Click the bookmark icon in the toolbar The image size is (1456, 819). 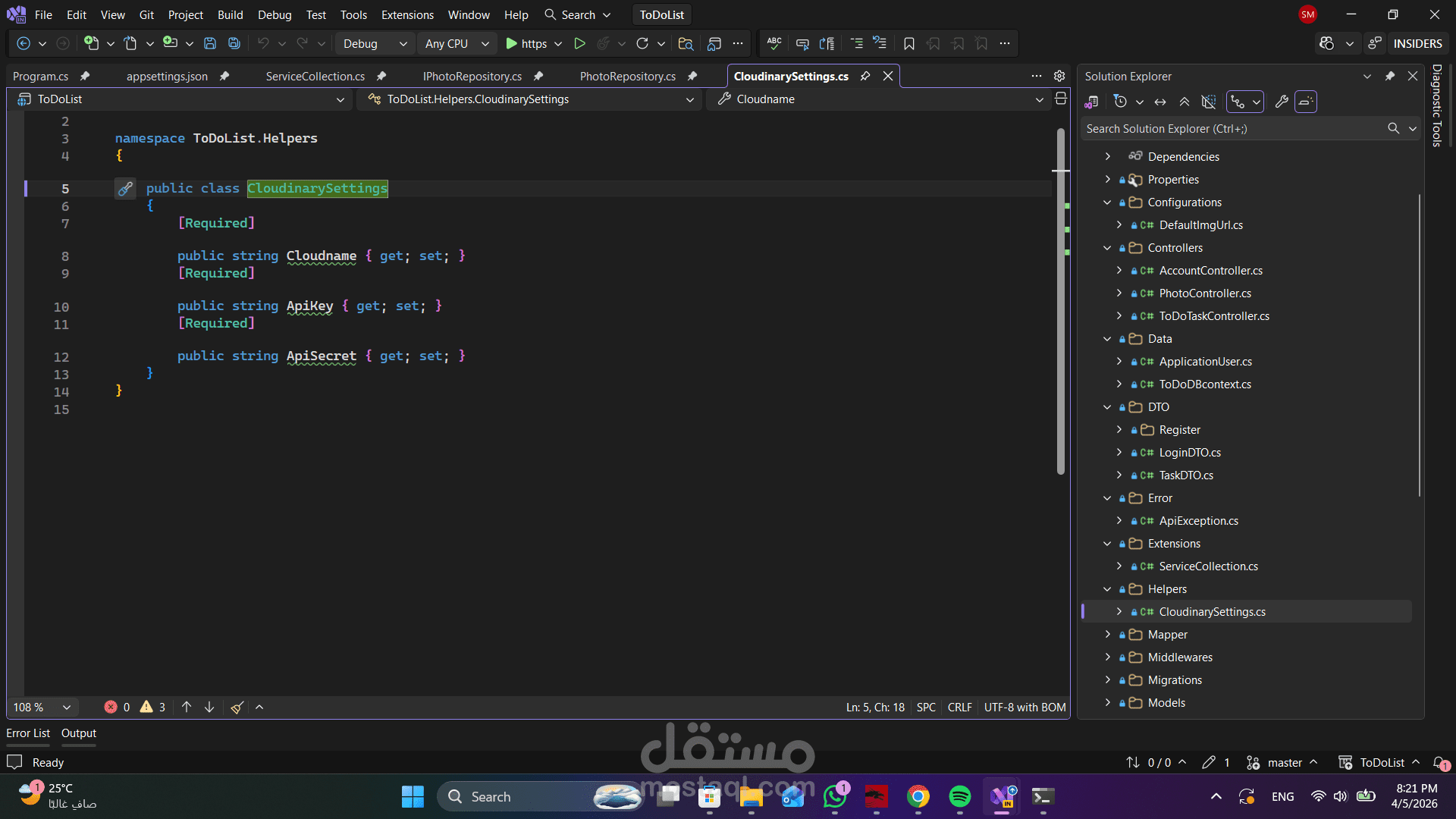908,43
